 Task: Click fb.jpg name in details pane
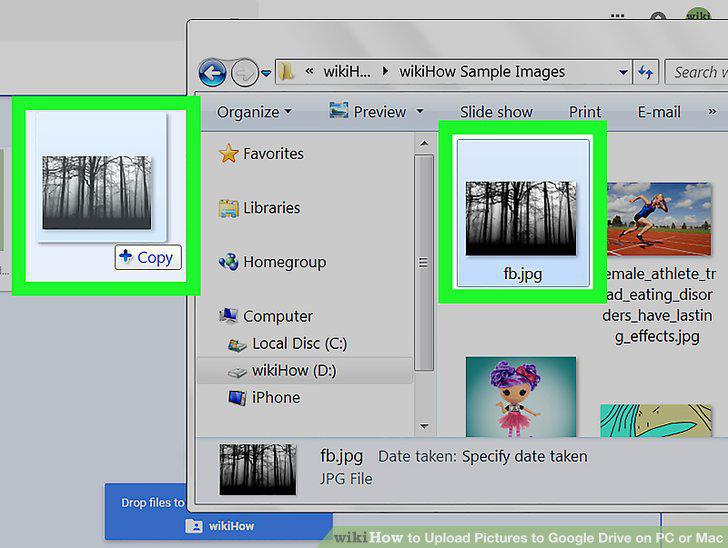341,457
